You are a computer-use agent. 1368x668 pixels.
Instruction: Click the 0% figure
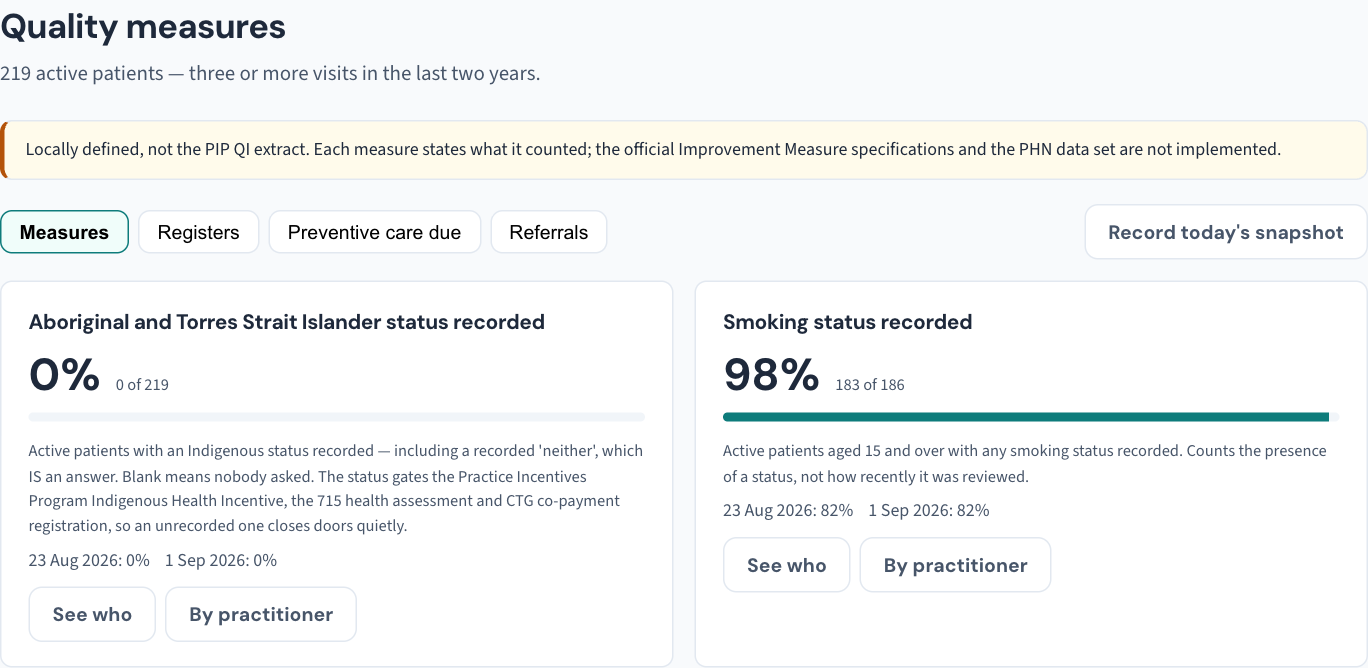65,375
